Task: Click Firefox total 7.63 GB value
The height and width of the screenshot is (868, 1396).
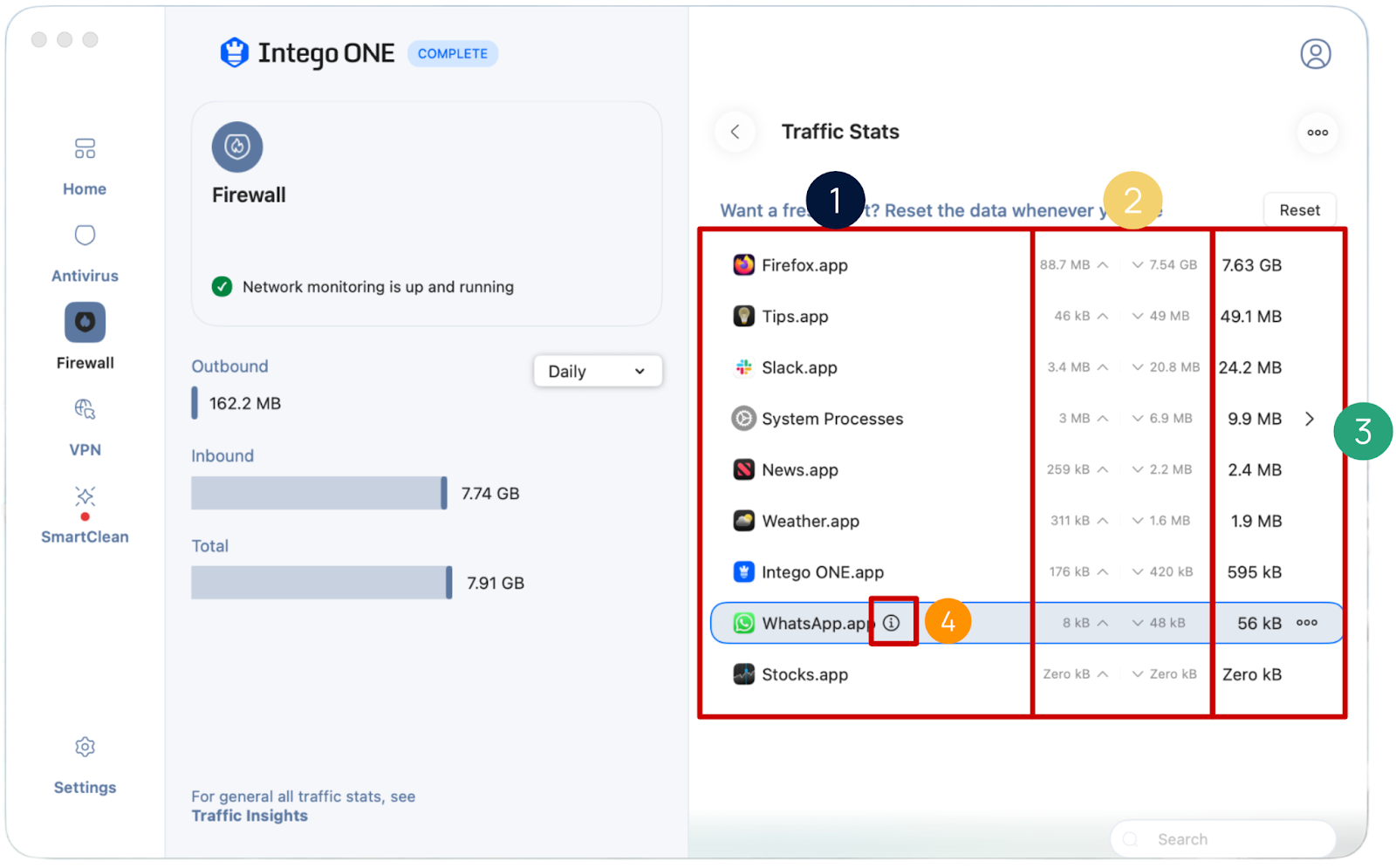Action: pyautogui.click(x=1251, y=265)
